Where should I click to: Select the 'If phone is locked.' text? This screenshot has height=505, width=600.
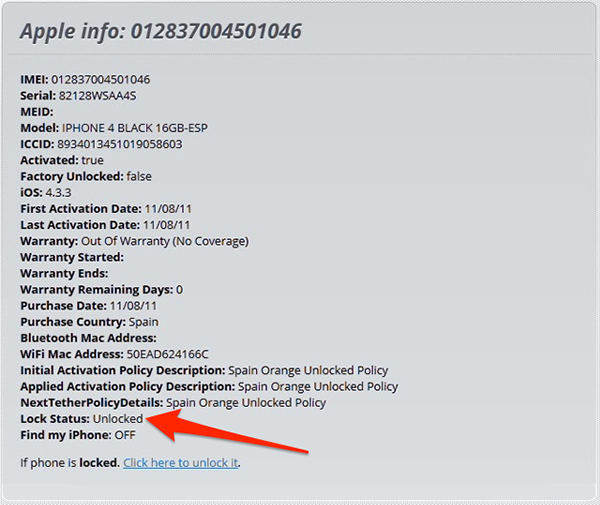(x=70, y=463)
